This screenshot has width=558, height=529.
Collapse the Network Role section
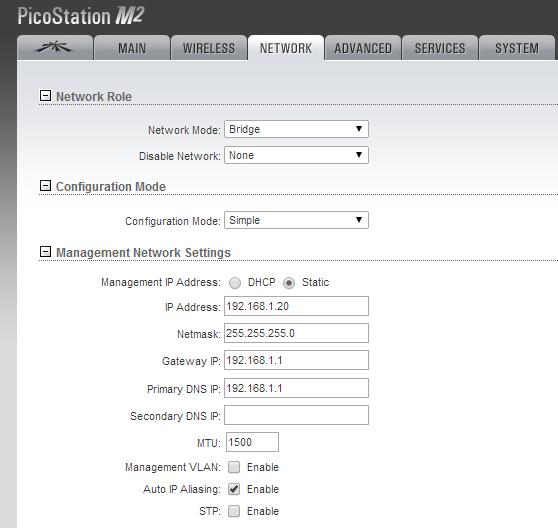[45, 95]
